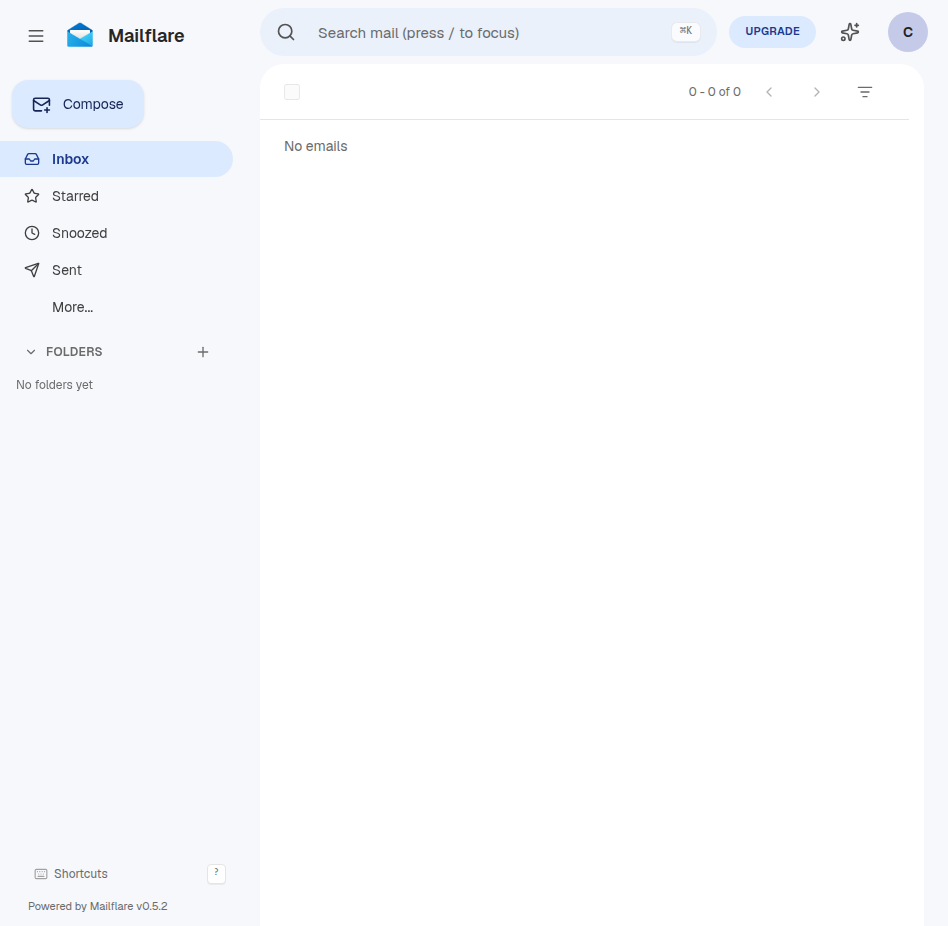
Task: Compose a new email
Action: coord(78,104)
